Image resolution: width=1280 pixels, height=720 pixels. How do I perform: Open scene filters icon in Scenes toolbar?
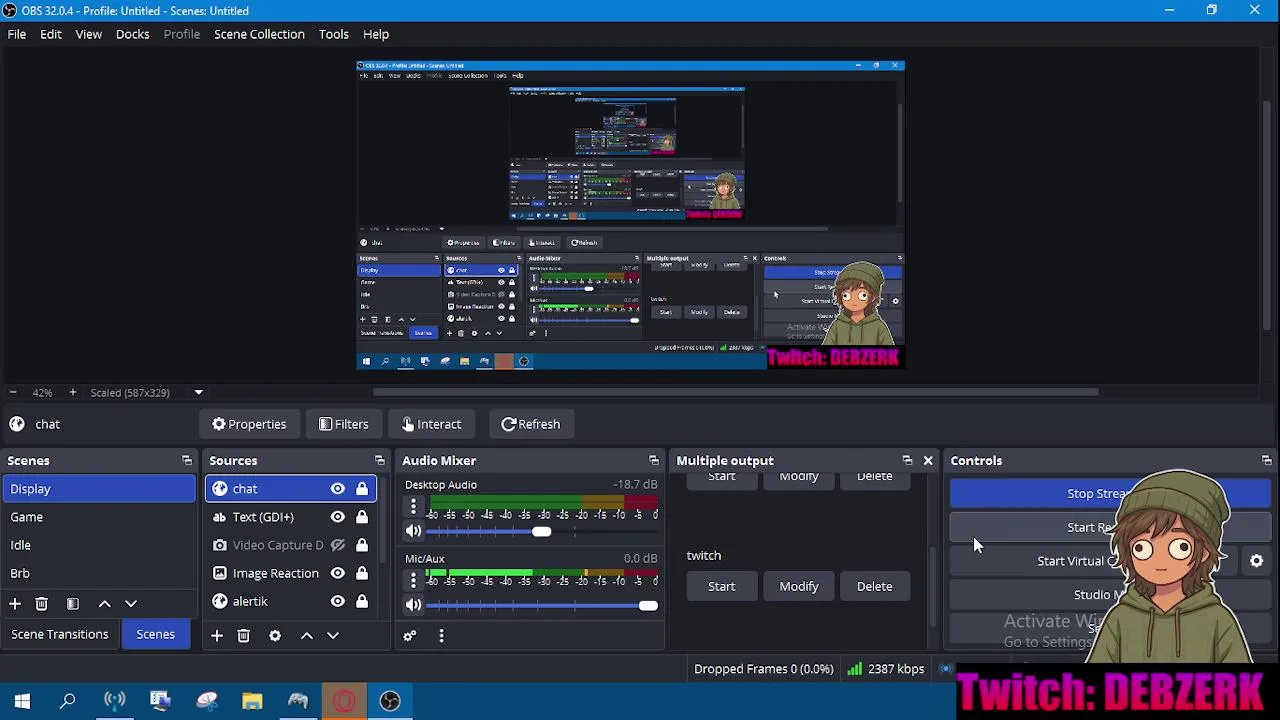coord(72,604)
